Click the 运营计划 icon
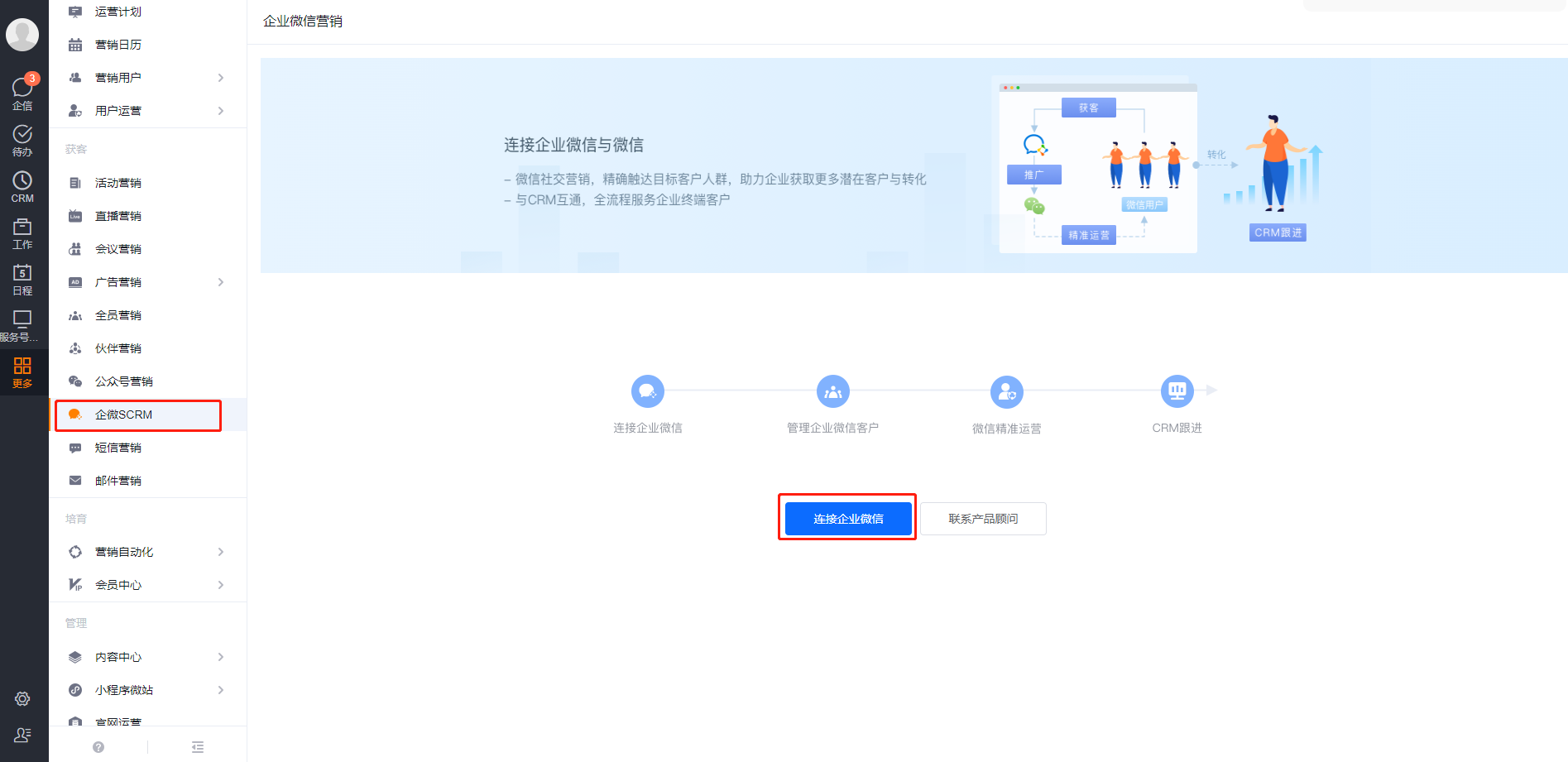 tap(75, 12)
